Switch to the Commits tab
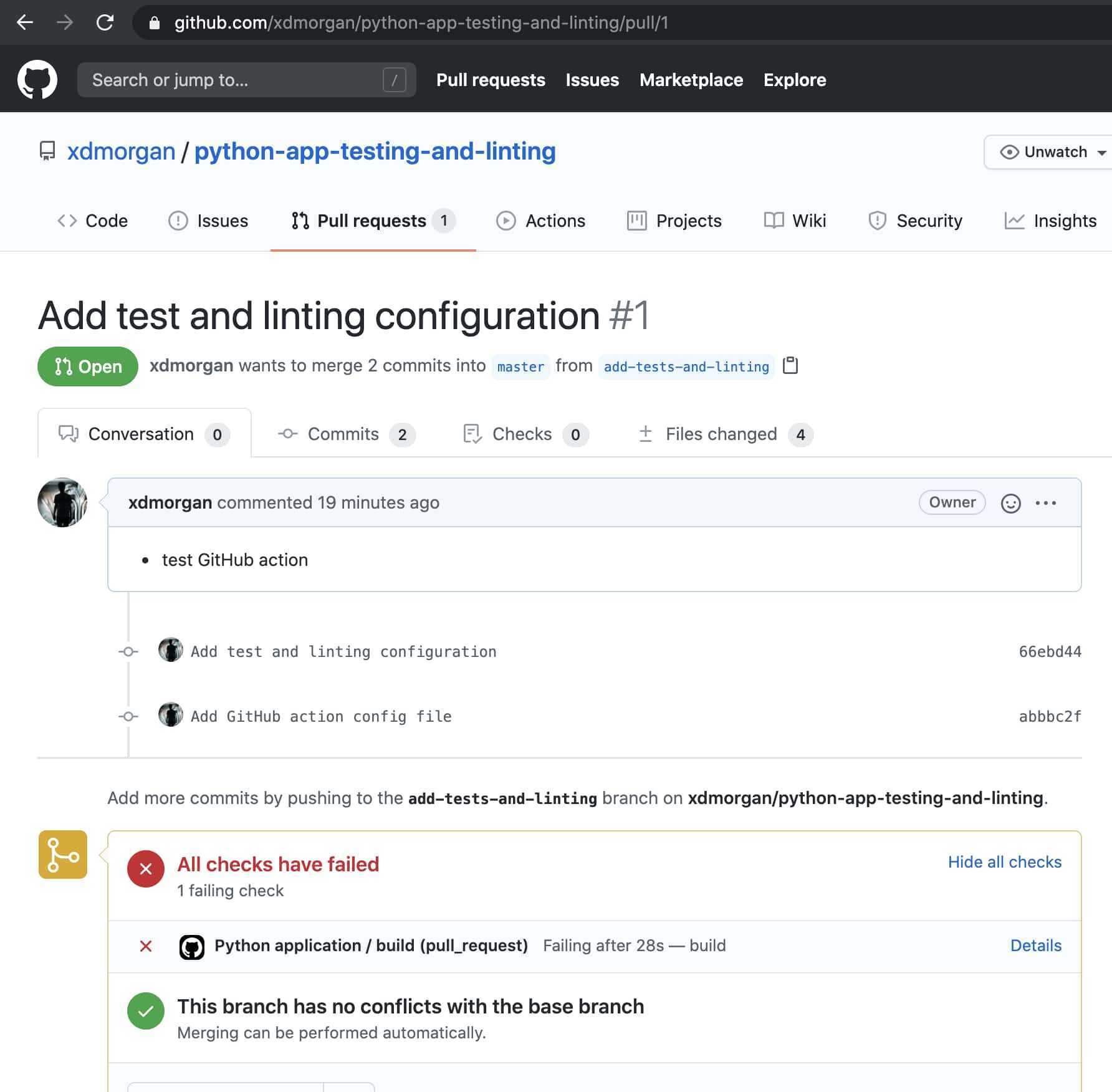The image size is (1112, 1092). tap(343, 434)
